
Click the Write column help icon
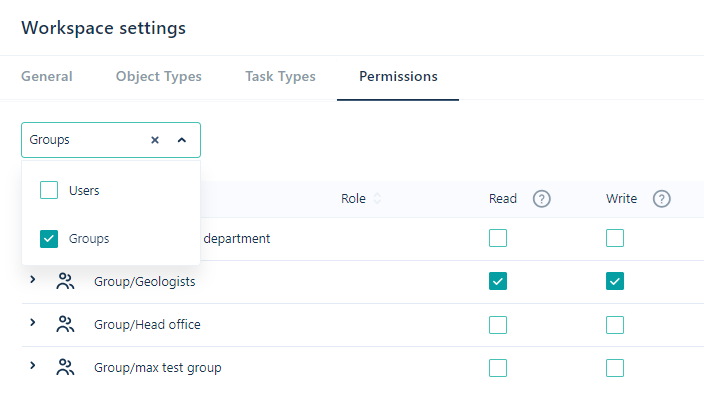pyautogui.click(x=661, y=199)
